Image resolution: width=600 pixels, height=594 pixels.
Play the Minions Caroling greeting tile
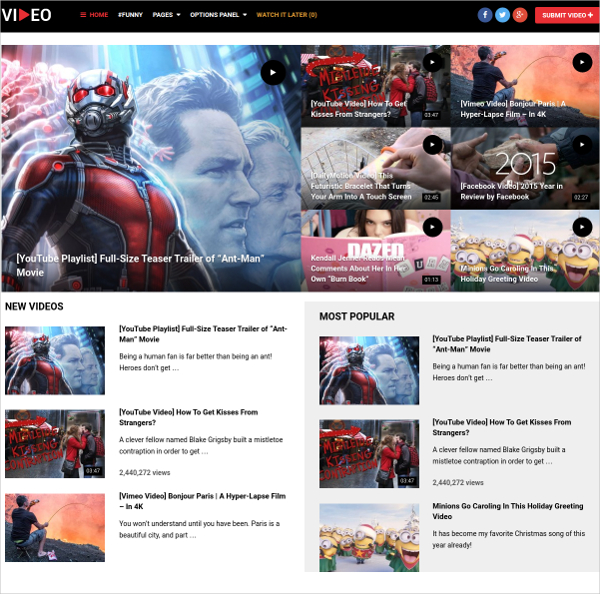coord(581,227)
